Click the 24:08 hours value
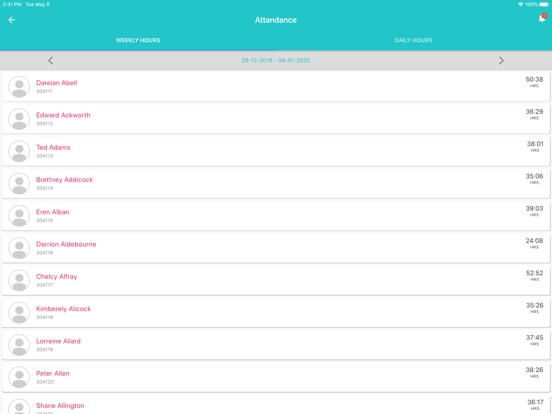The width and height of the screenshot is (552, 414). [534, 241]
